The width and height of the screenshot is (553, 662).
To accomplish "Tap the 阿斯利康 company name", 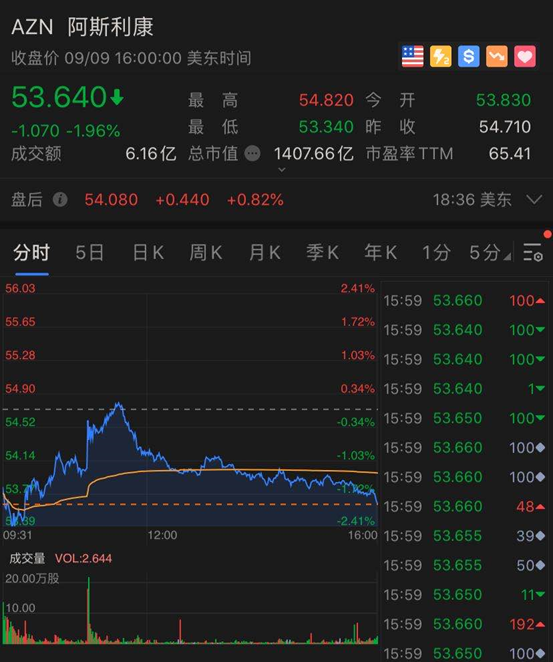I will pyautogui.click(x=111, y=27).
